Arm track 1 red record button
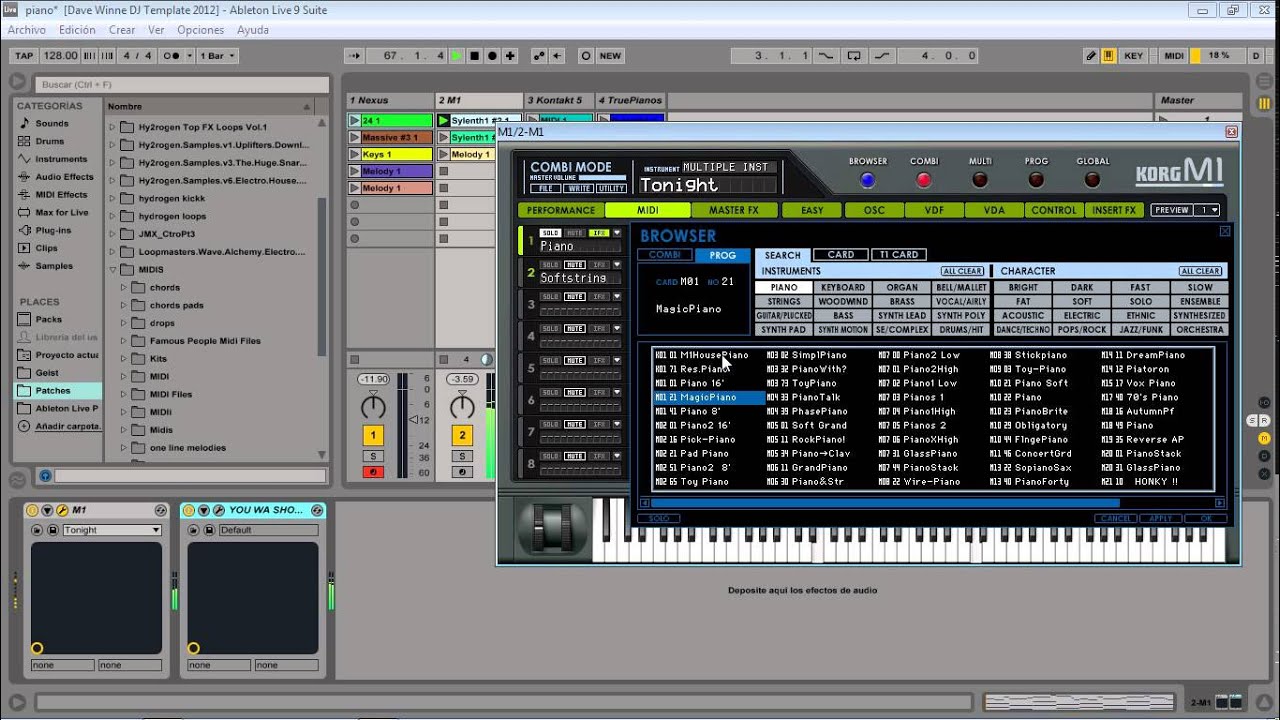The width and height of the screenshot is (1280, 720). pos(373,472)
